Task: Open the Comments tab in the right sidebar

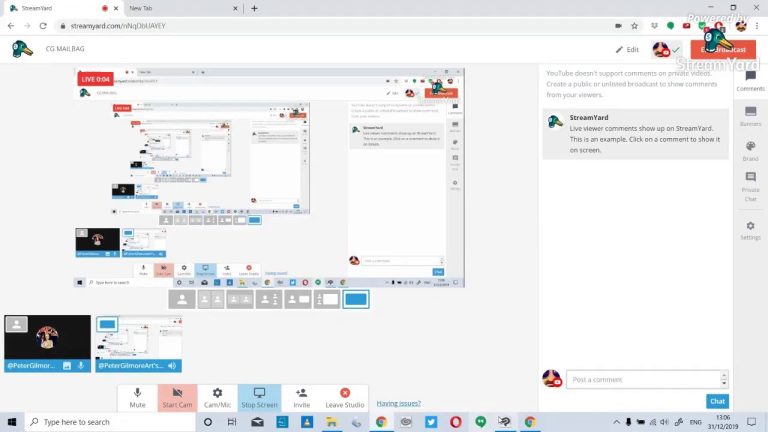Action: [750, 81]
